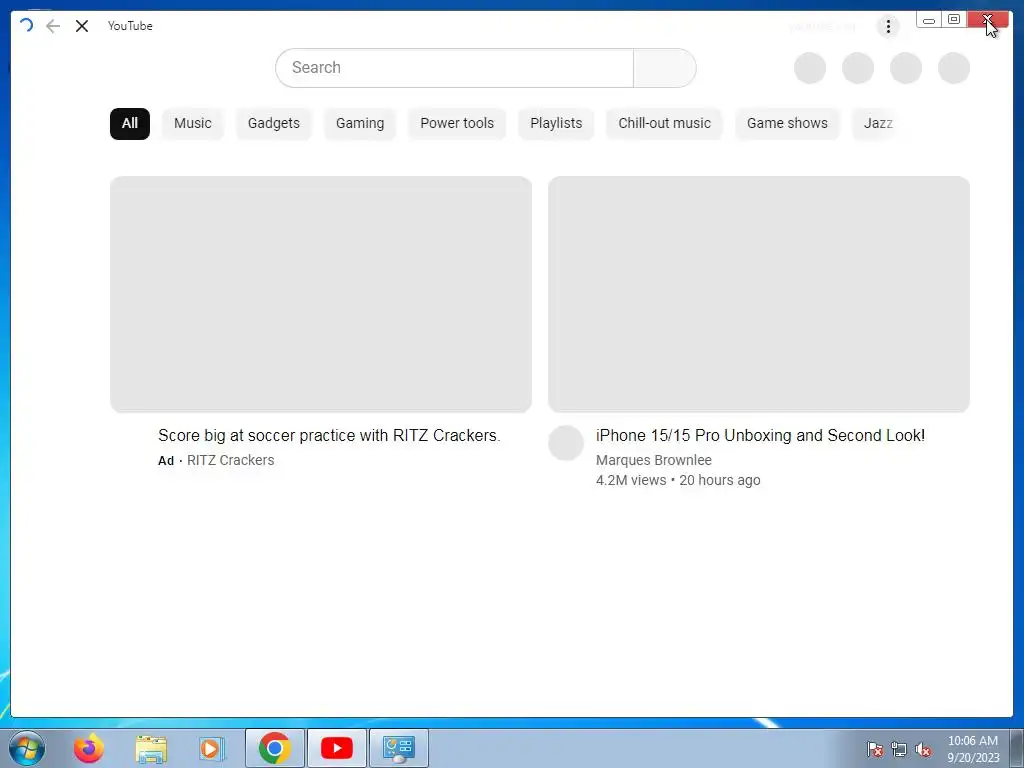Image resolution: width=1024 pixels, height=768 pixels.
Task: Select the Jazz filter chip
Action: pos(878,123)
